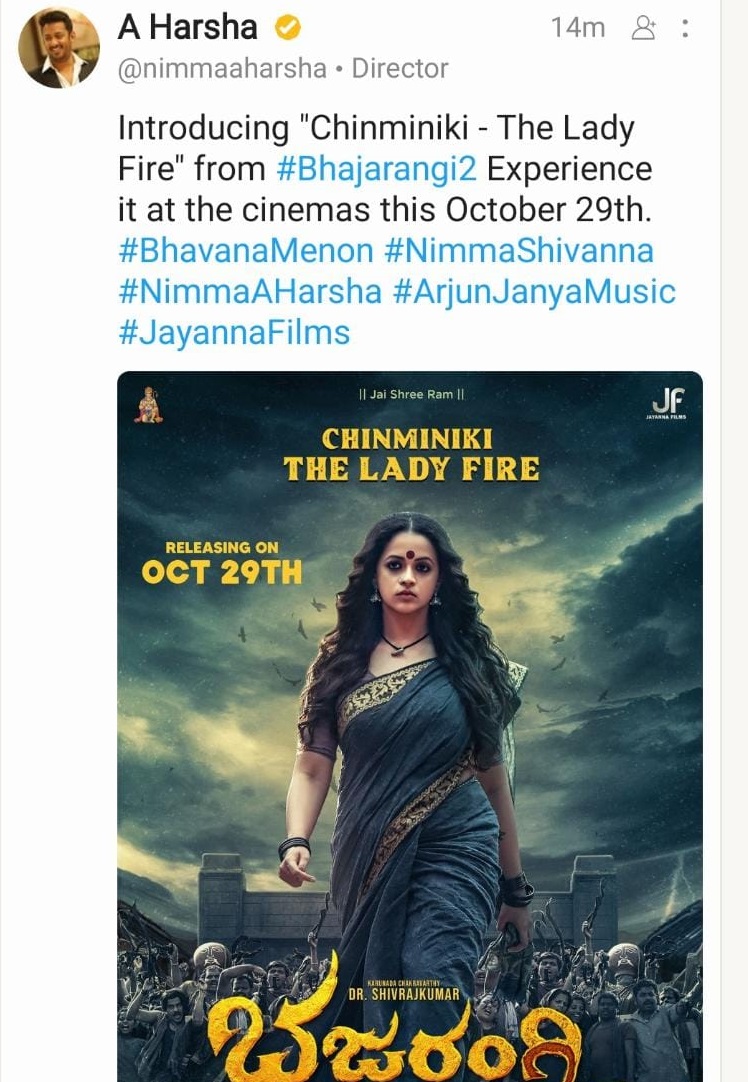Click the follow person icon
This screenshot has height=1082, width=748.
click(643, 28)
